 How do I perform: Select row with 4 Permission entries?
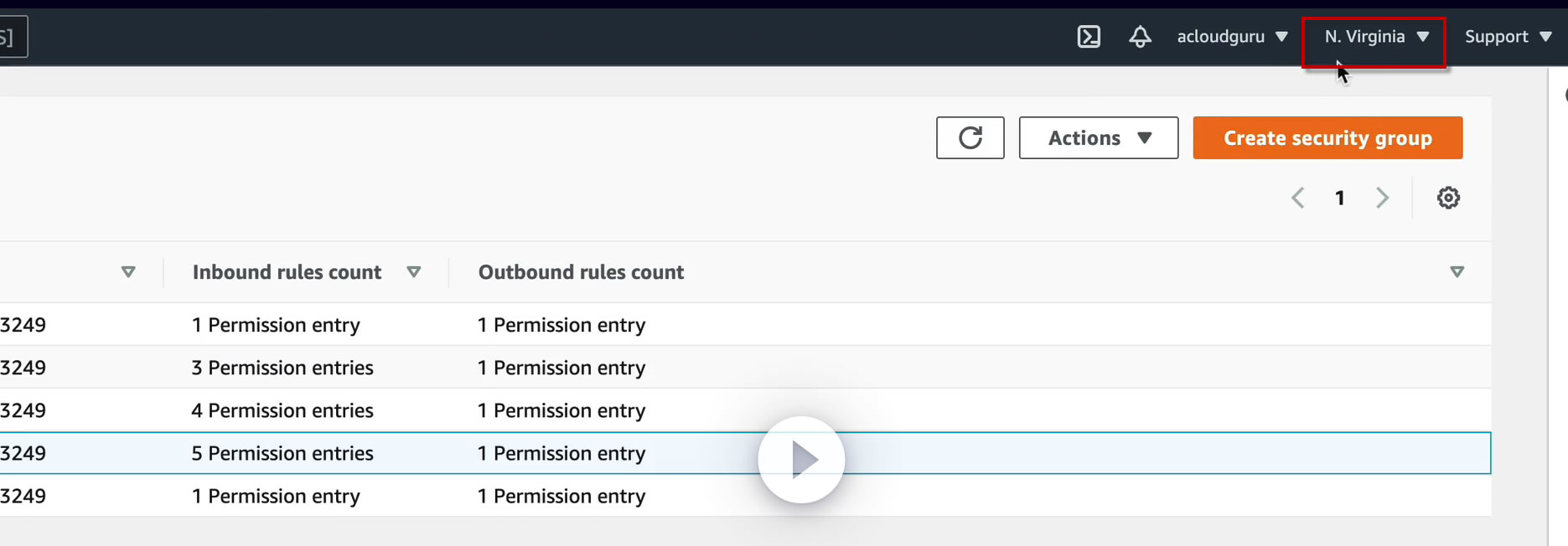click(282, 411)
